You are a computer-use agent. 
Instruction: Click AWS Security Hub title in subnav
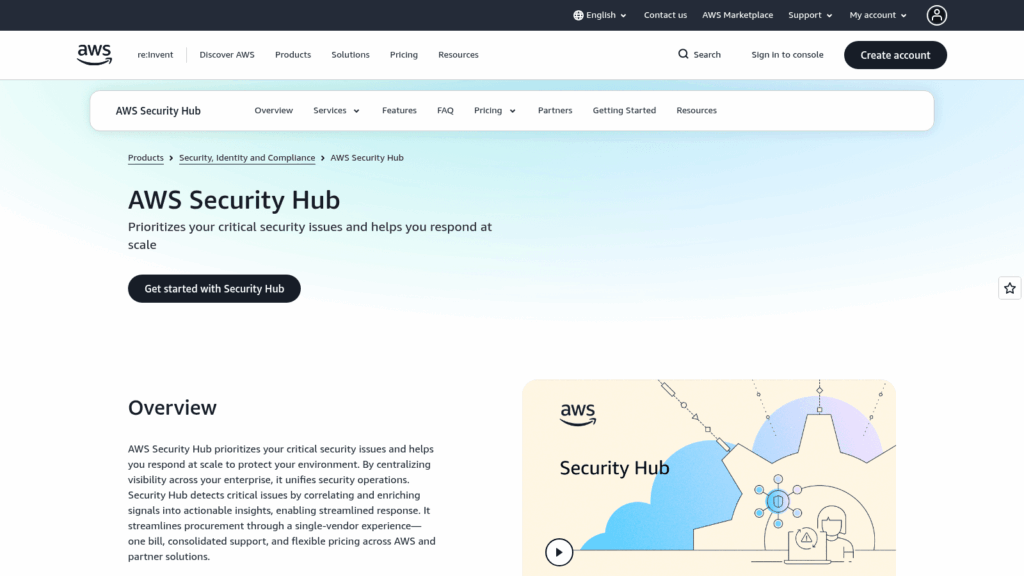(158, 111)
